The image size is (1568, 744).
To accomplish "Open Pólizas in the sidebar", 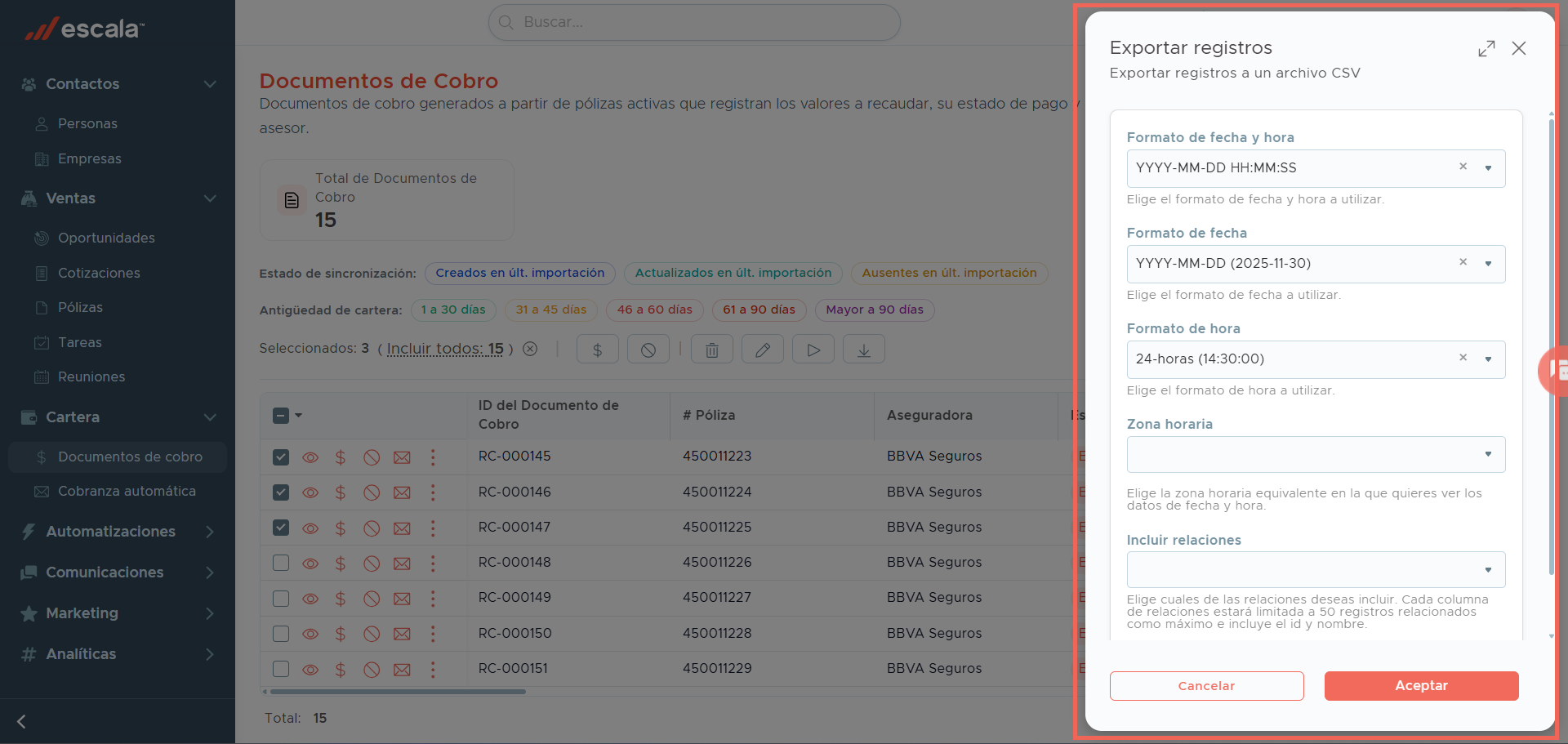I will coord(80,307).
